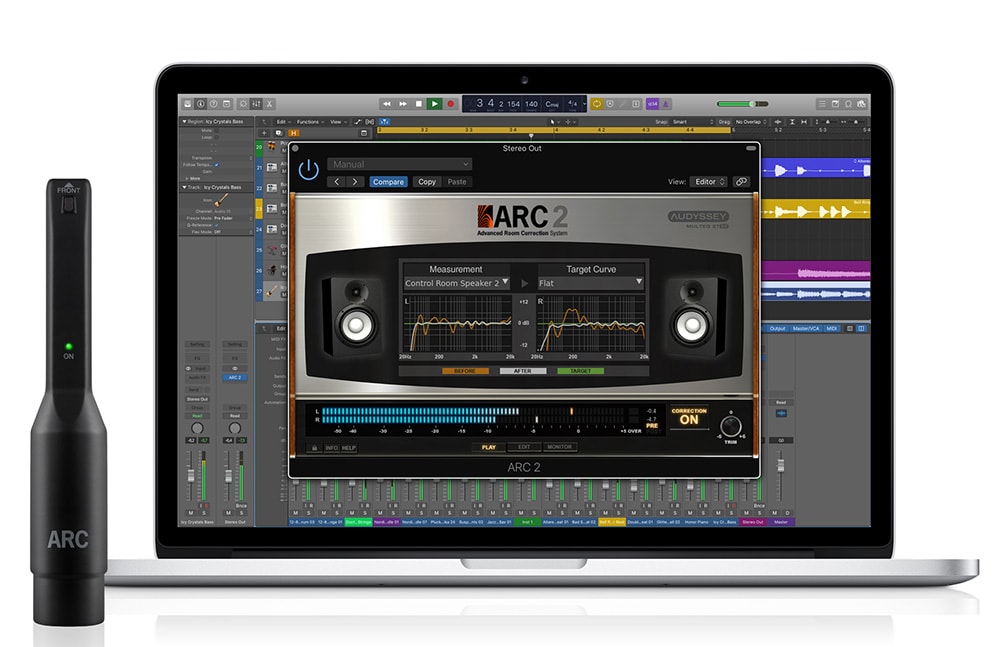Open the Drag No Overlap dropdown
Screen dimensions: 1000x647
pos(751,122)
